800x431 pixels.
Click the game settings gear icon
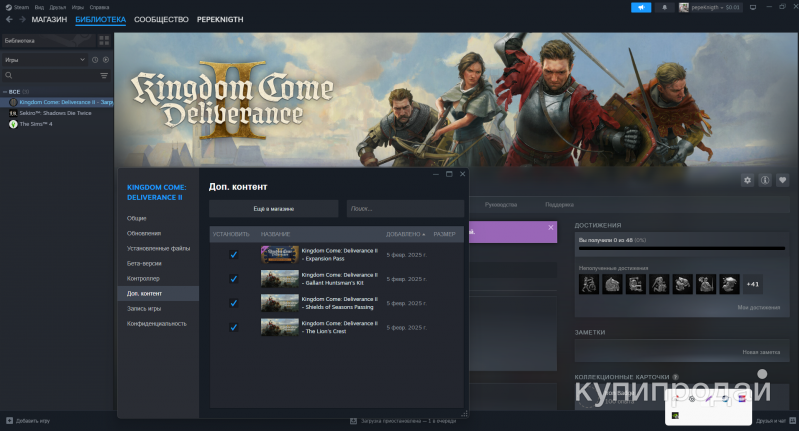tap(747, 180)
